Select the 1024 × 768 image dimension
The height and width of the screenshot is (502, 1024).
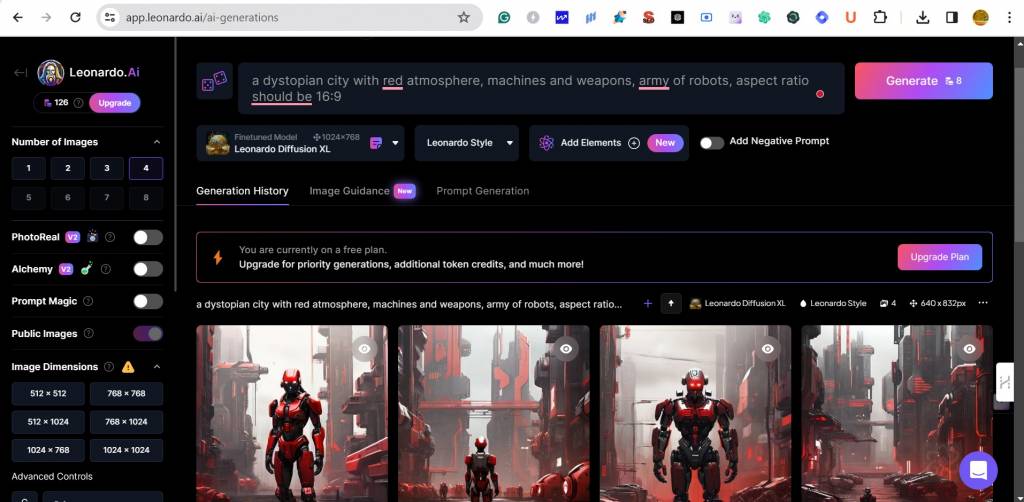tap(48, 450)
